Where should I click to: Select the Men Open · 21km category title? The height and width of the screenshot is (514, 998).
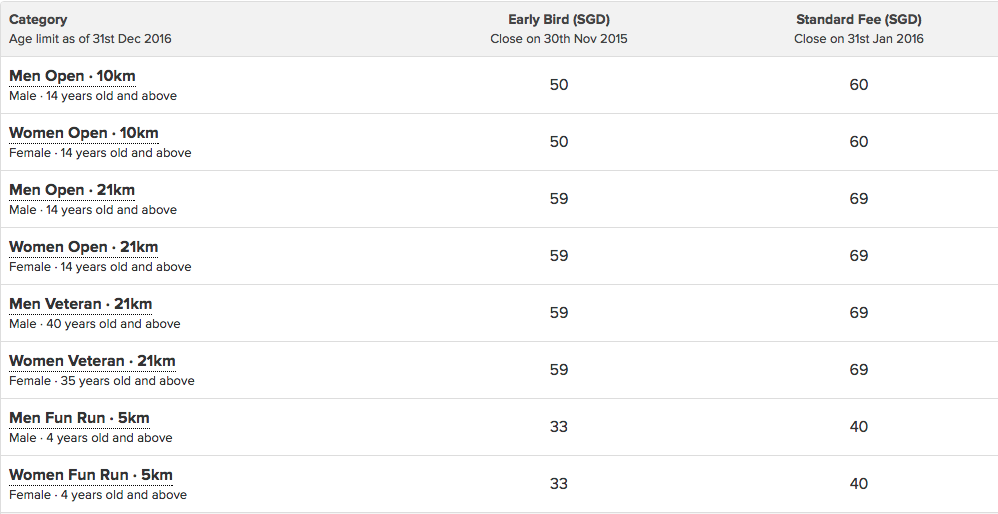pyautogui.click(x=72, y=190)
